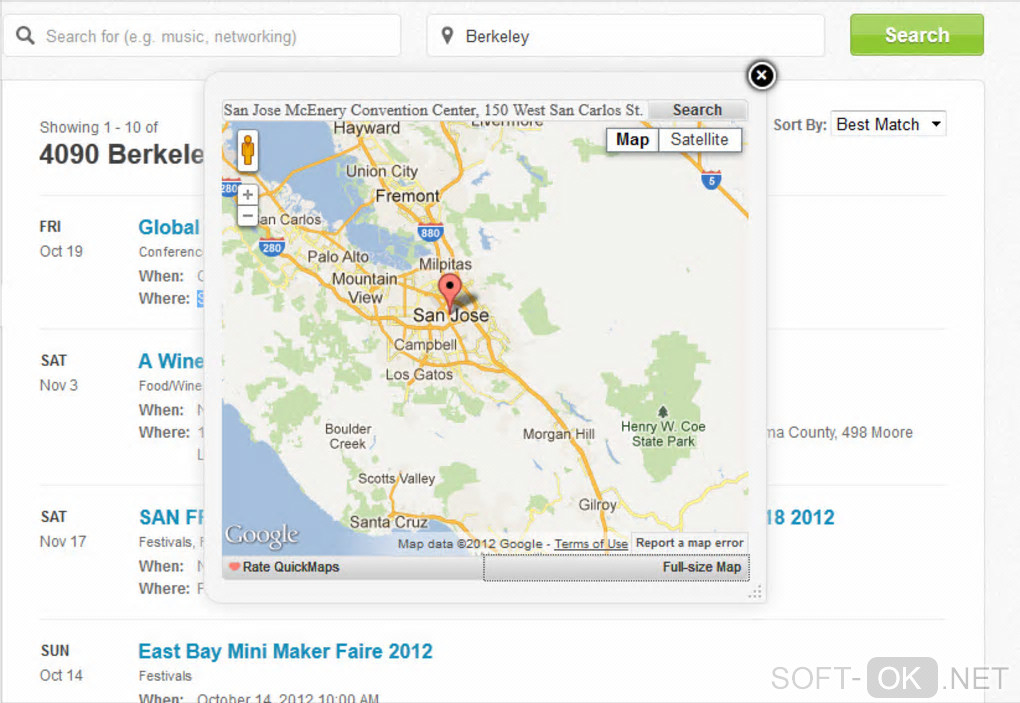Image resolution: width=1020 pixels, height=703 pixels.
Task: Zoom in the map with plus button
Action: point(248,194)
